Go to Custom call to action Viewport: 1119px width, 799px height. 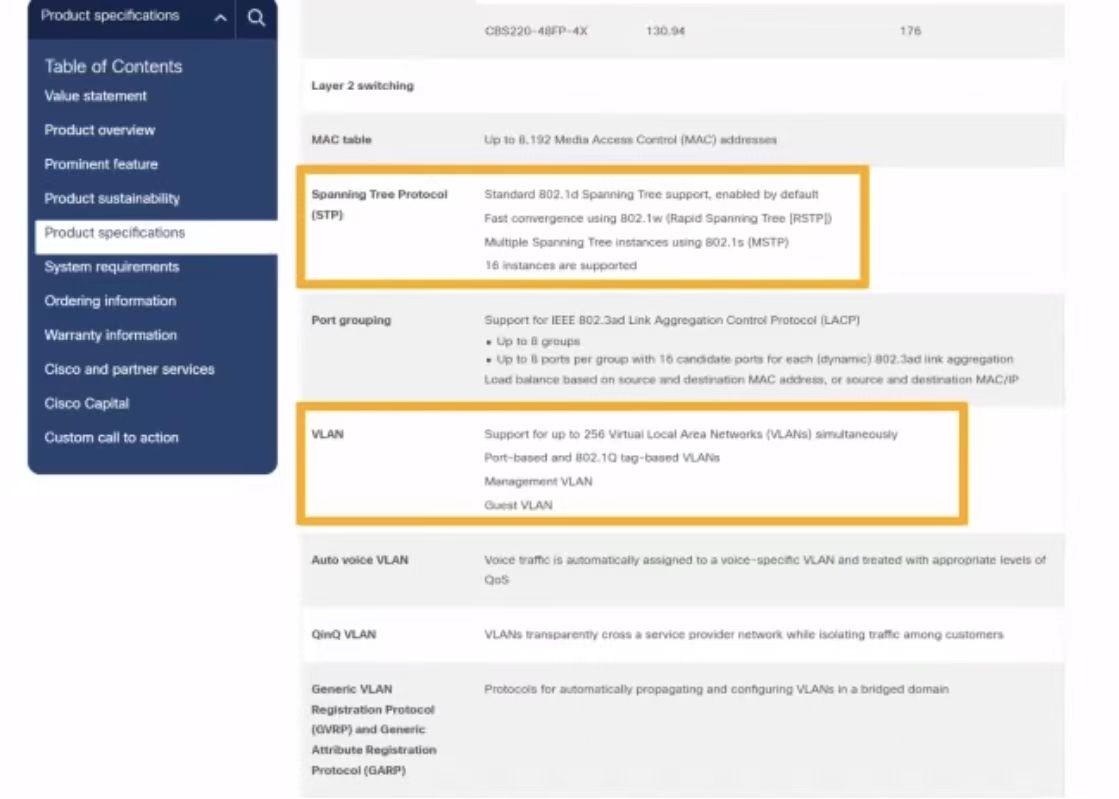[x=111, y=437]
